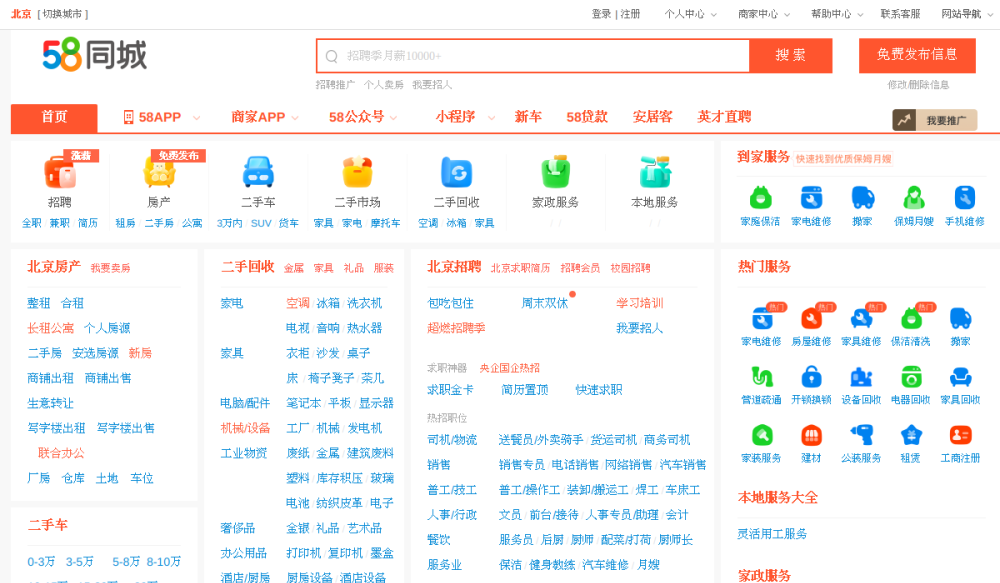Open 保洁清洗 icon in 热门服务
The image size is (1000, 583).
point(911,318)
